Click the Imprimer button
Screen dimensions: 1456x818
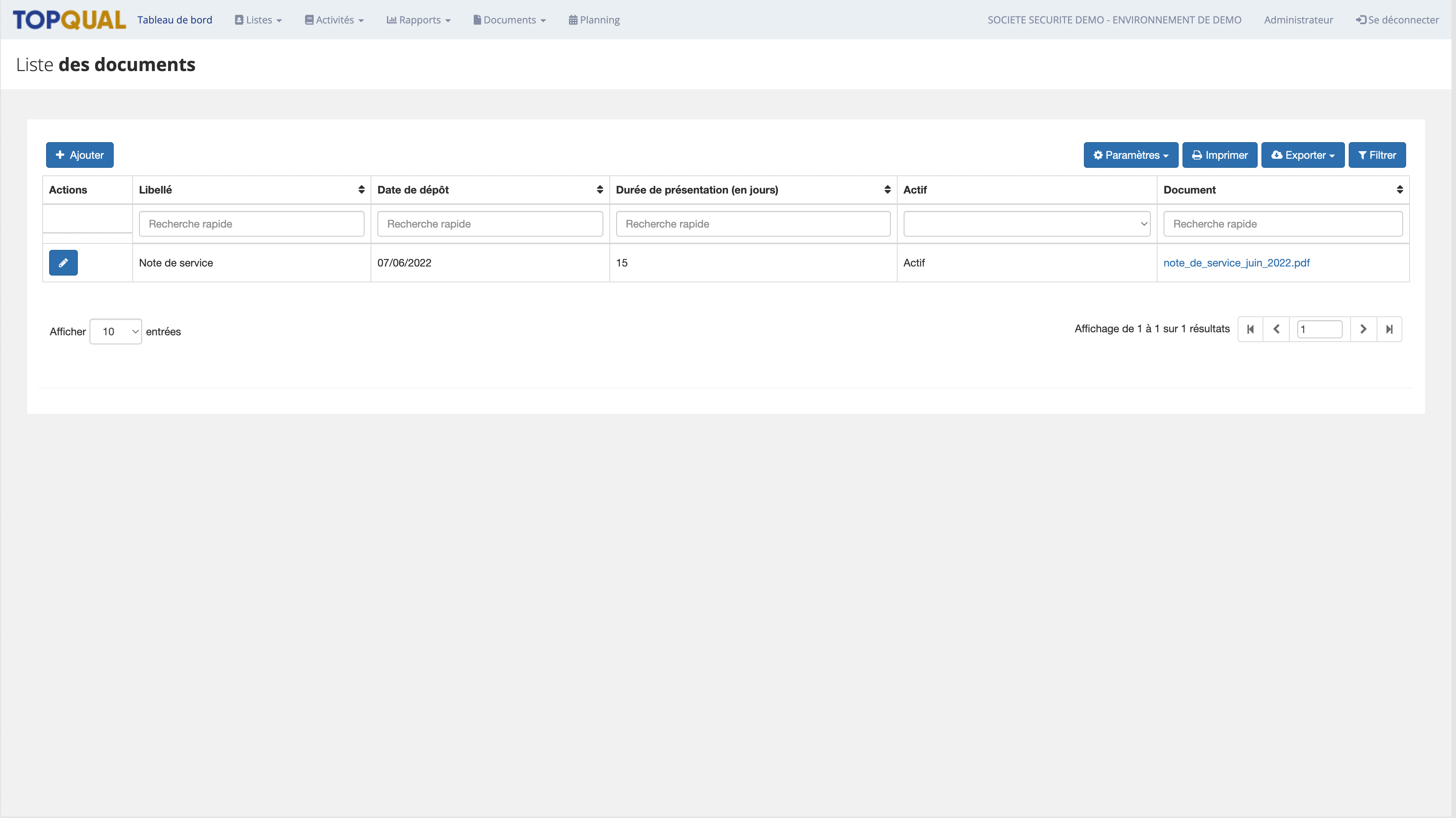1219,155
